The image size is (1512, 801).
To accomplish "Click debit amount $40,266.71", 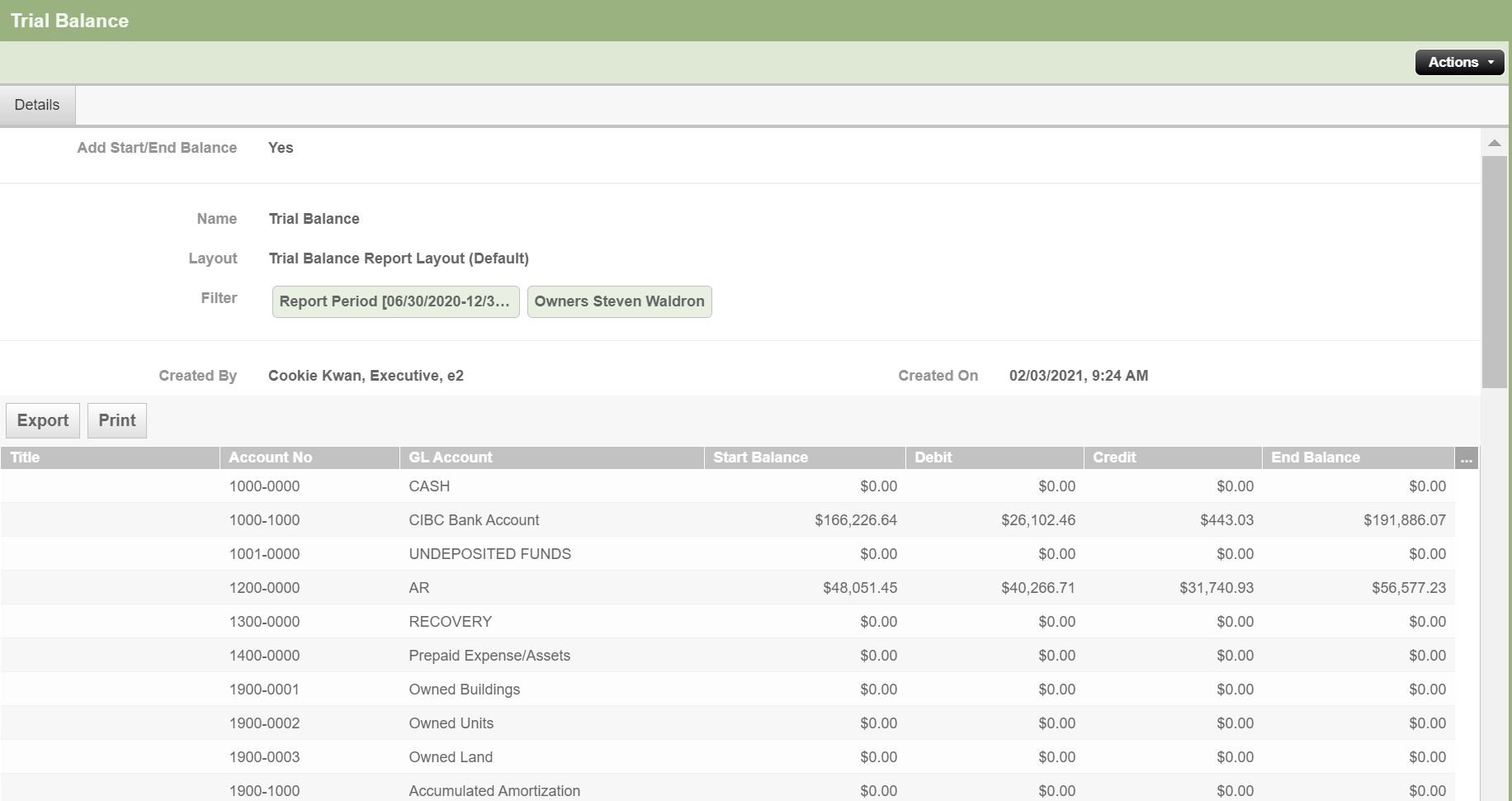I will coord(1038,588).
